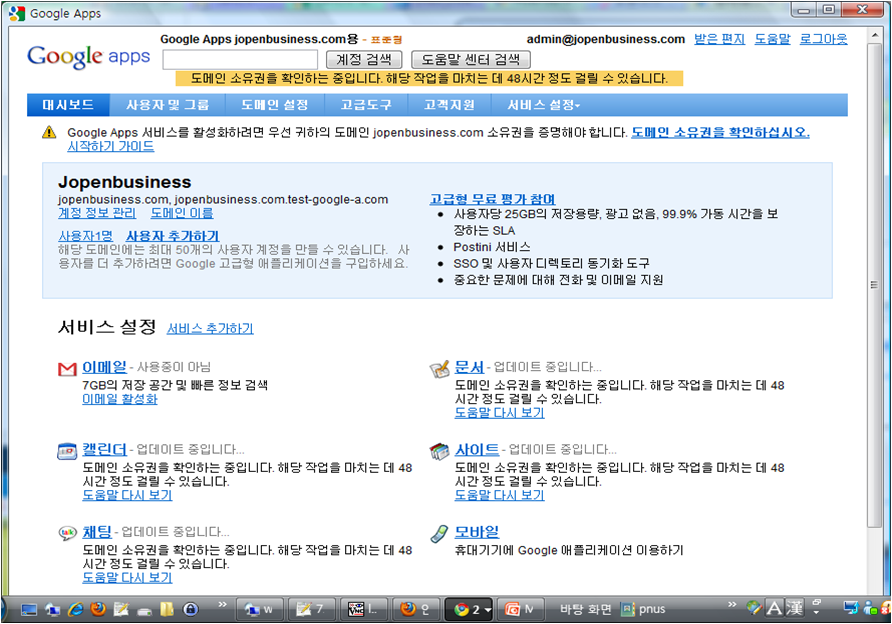Image resolution: width=892 pixels, height=624 pixels.
Task: Open Firefox from quick launch
Action: 98,609
